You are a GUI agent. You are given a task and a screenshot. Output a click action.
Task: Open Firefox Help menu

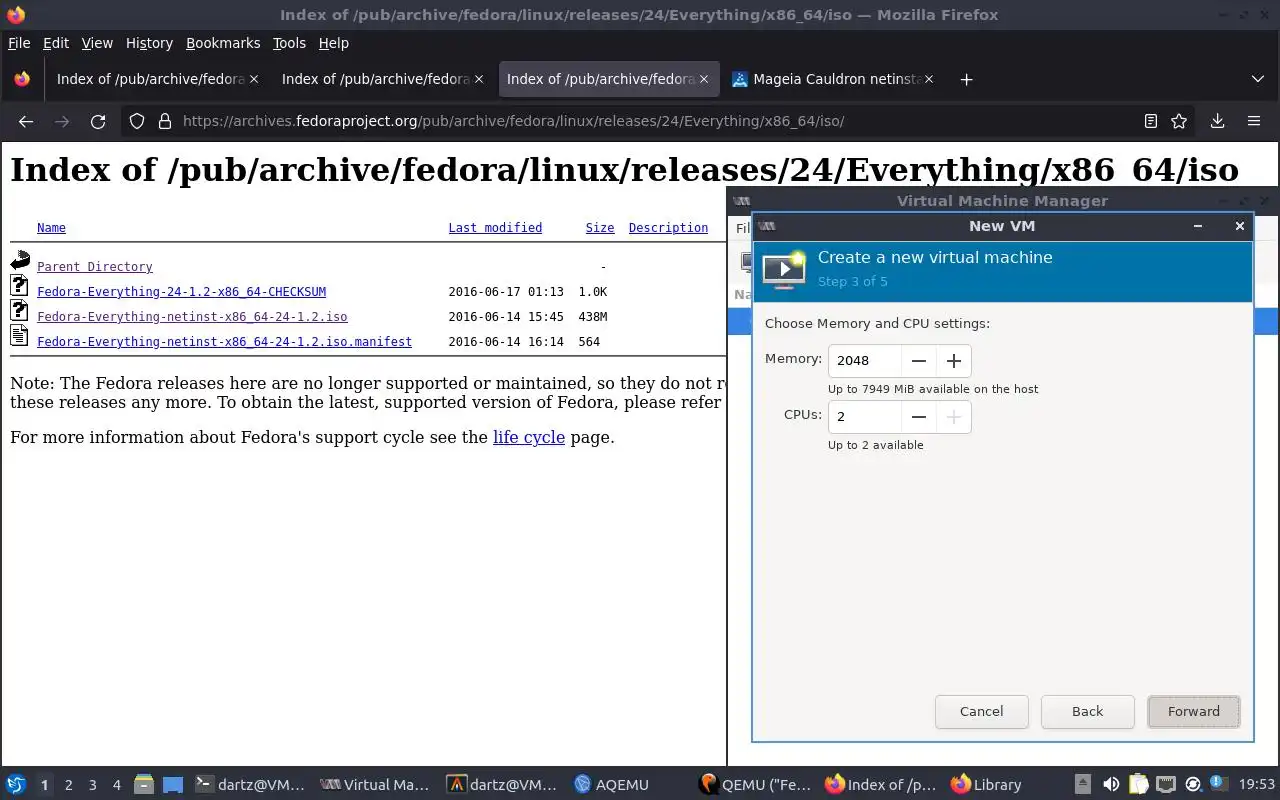coord(333,43)
